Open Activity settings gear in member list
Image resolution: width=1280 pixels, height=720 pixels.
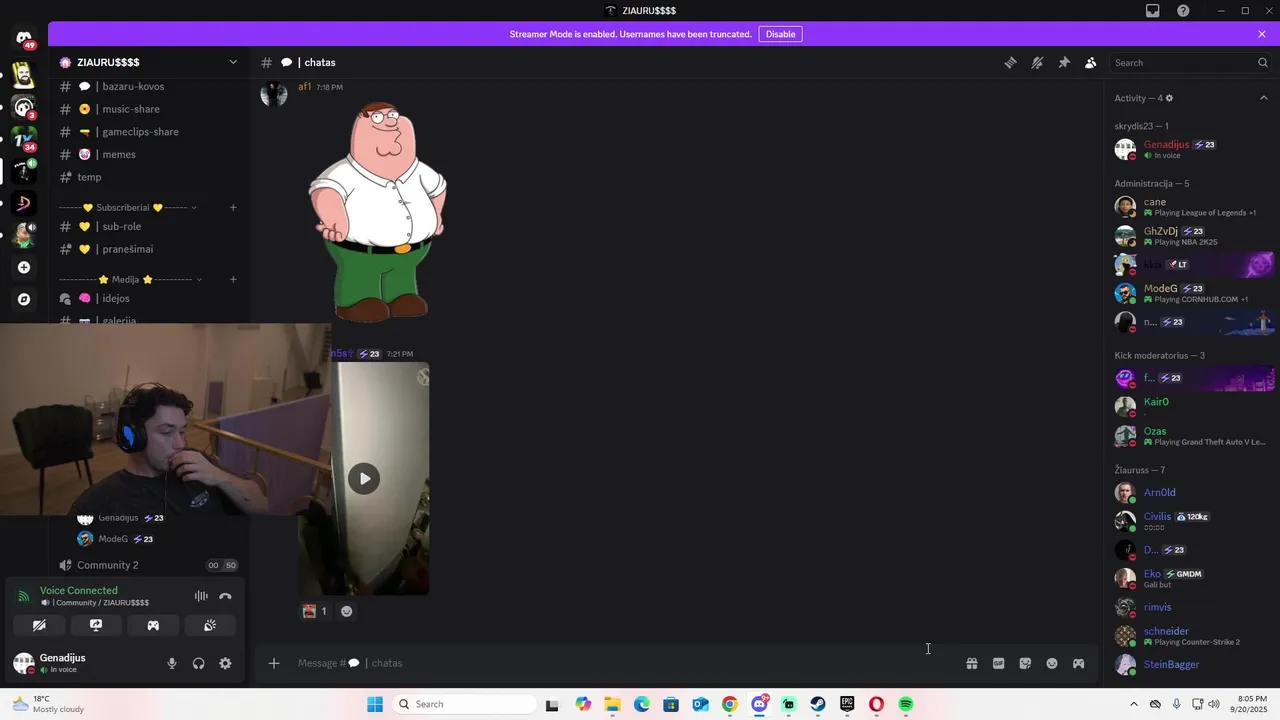pos(1169,98)
